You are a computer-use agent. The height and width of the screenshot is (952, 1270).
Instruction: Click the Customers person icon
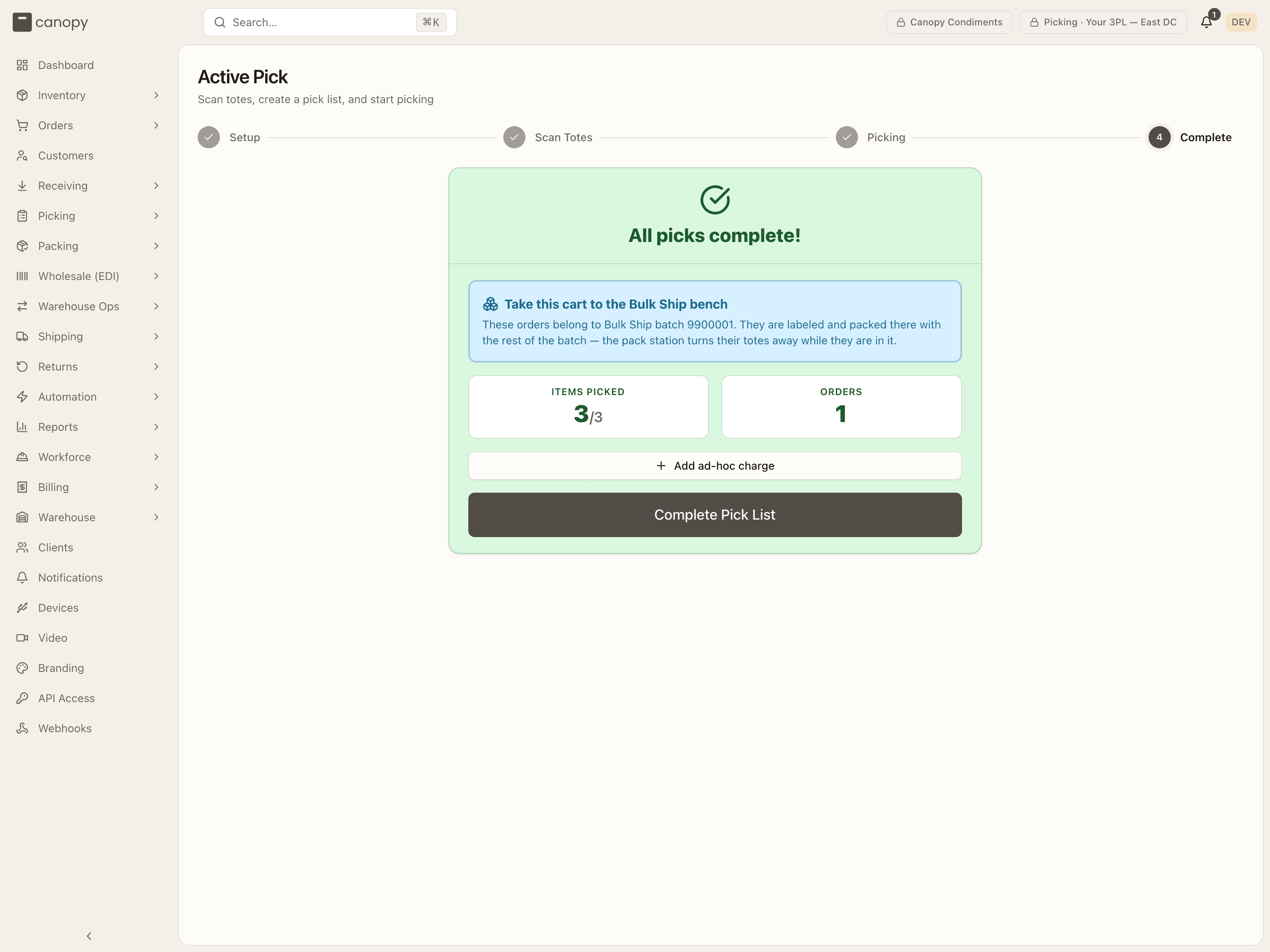click(22, 155)
